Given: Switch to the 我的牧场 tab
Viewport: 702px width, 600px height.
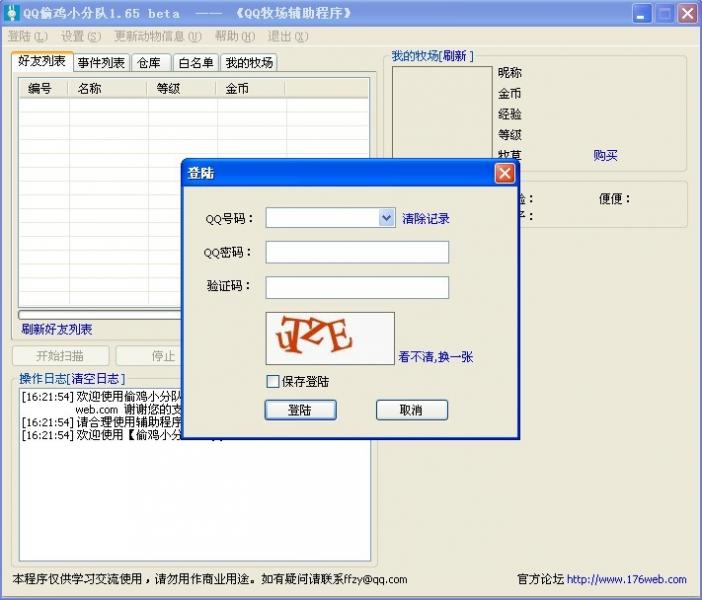Looking at the screenshot, I should (x=249, y=63).
